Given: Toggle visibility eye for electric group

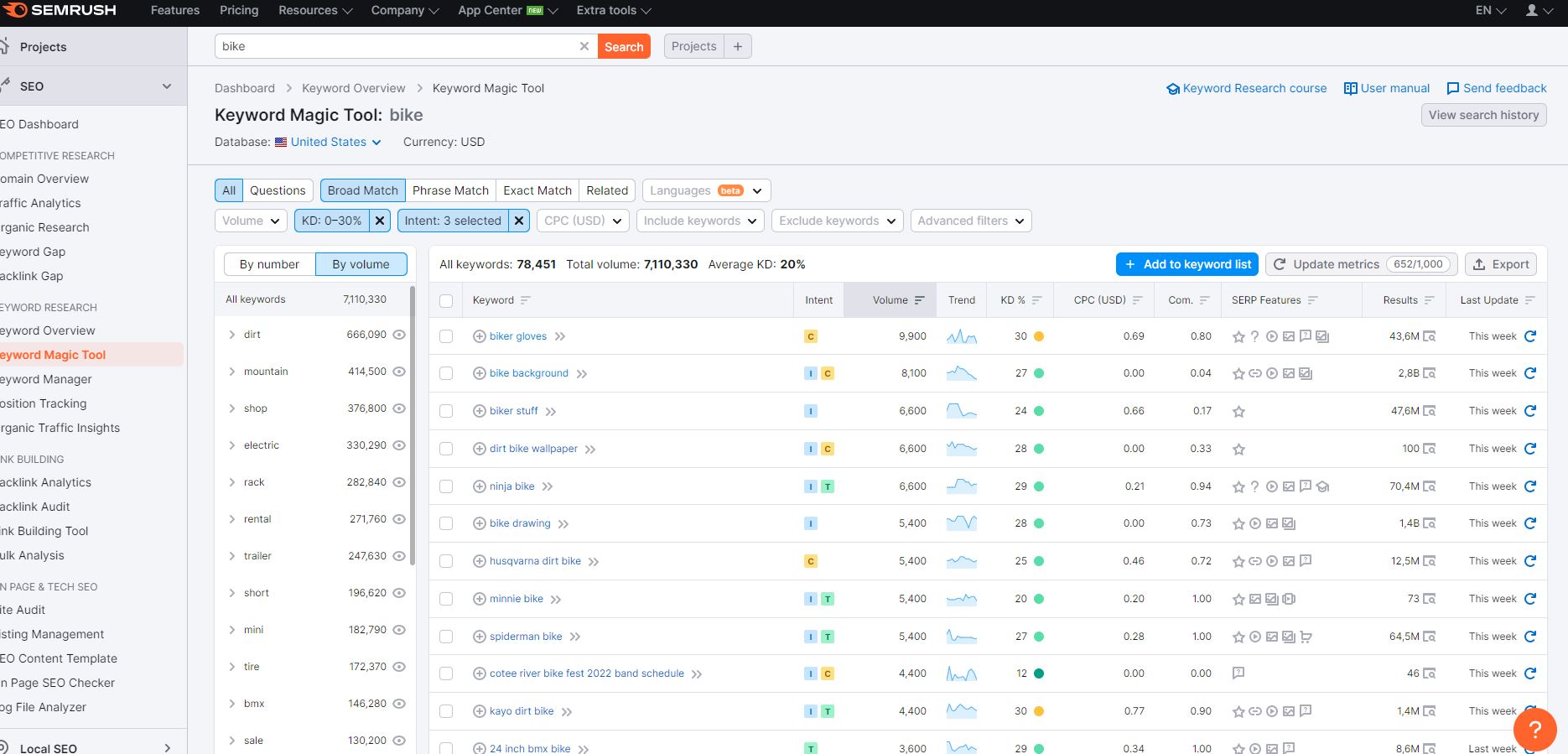Looking at the screenshot, I should [399, 445].
